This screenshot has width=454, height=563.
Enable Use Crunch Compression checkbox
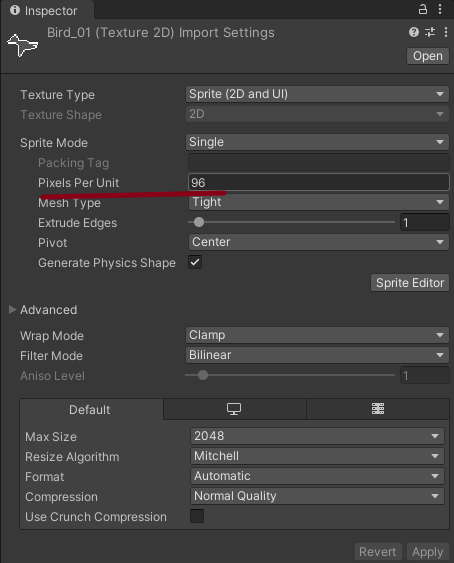point(197,516)
